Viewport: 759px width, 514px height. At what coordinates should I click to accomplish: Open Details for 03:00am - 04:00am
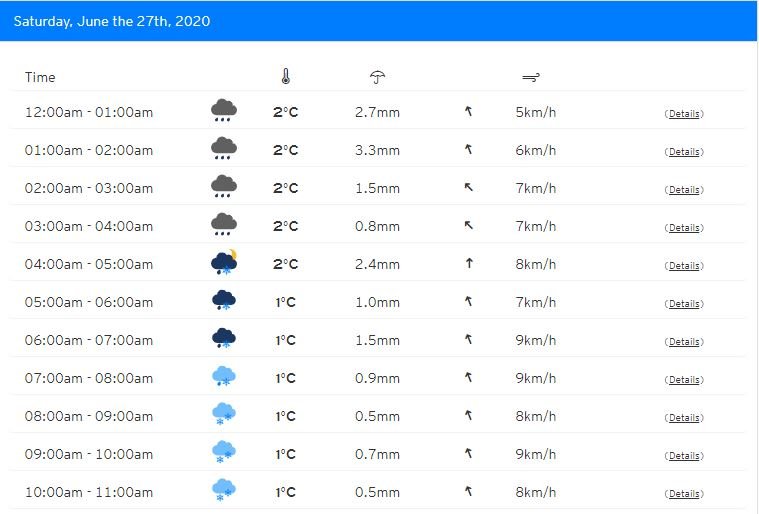[683, 228]
